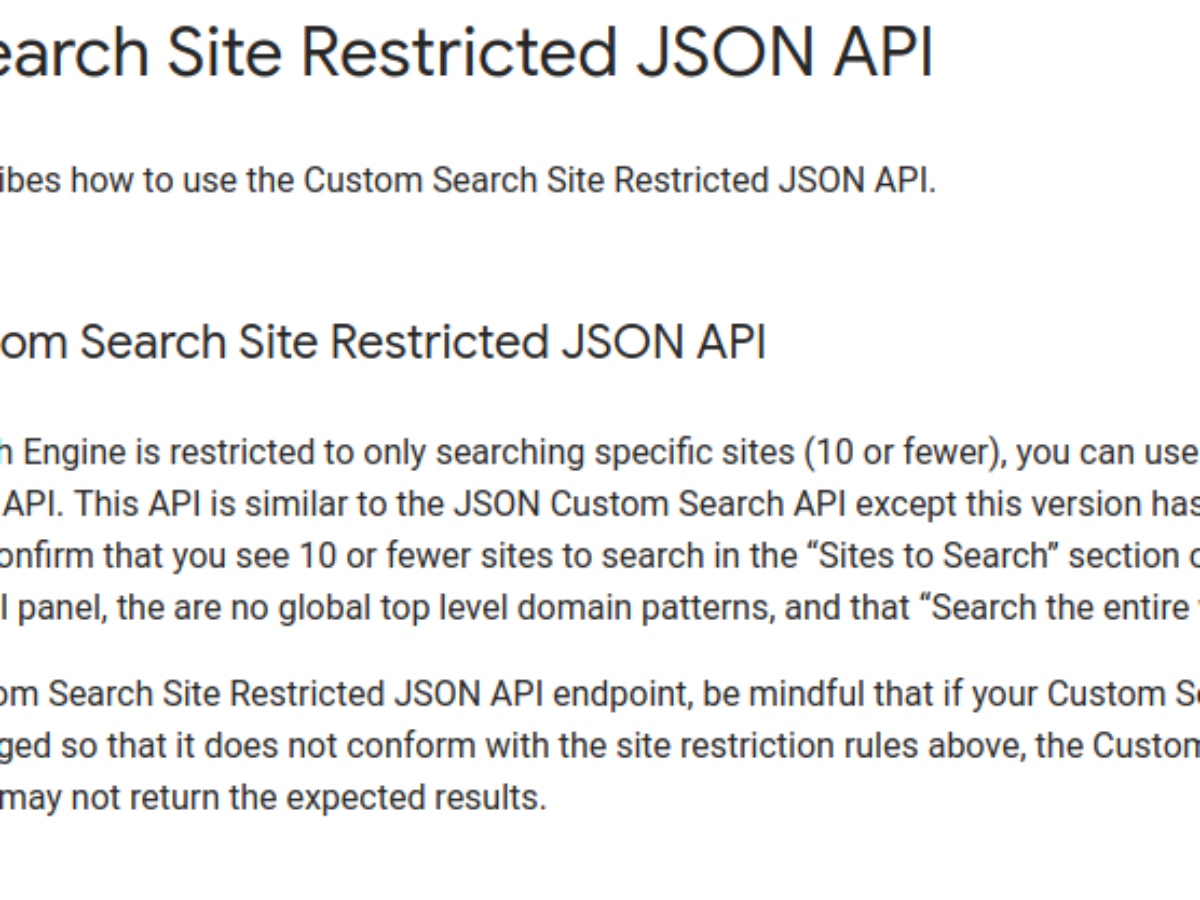This screenshot has width=1200, height=900.
Task: Click the page title 'Search Site Restricted JSON API'
Action: 467,52
